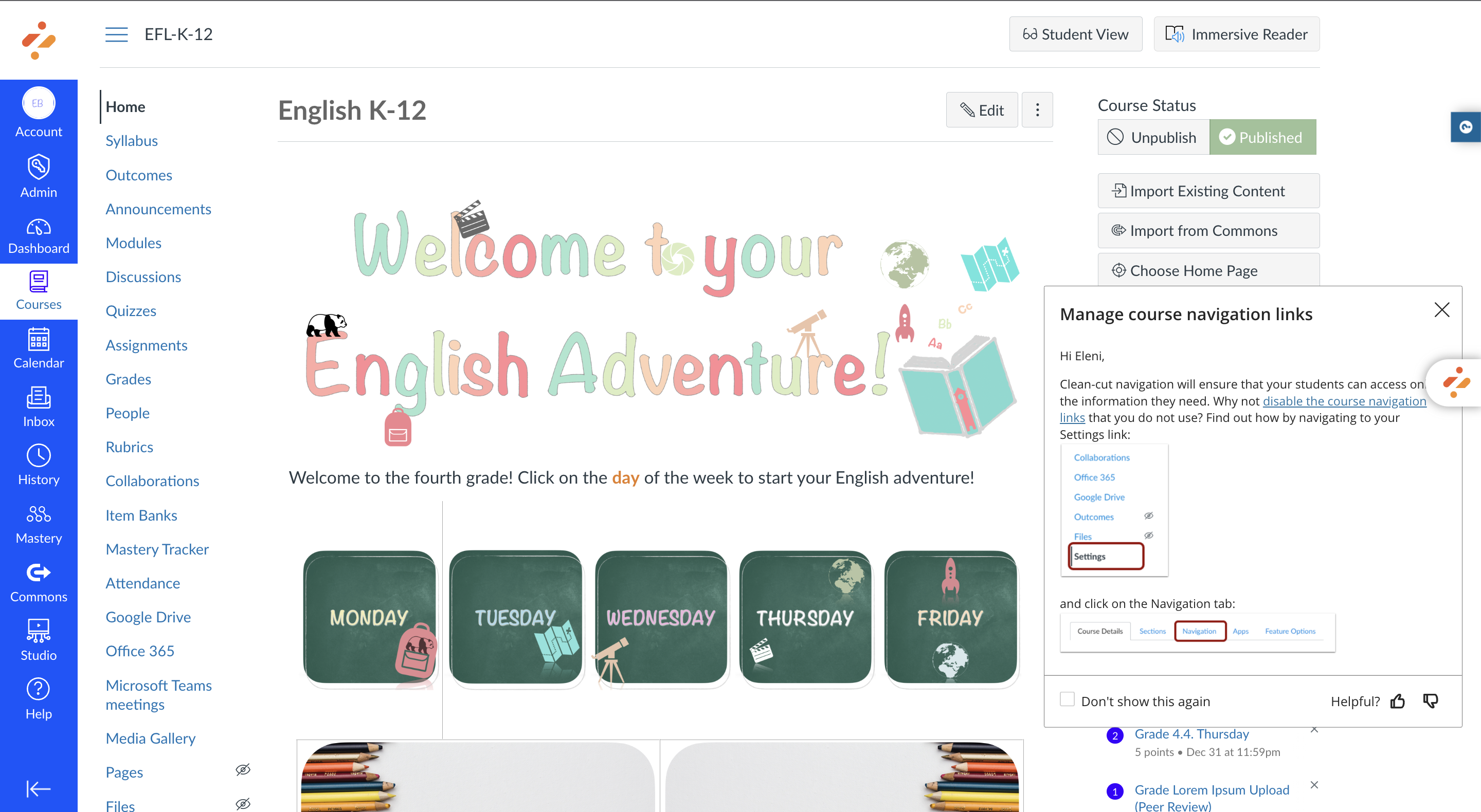Image resolution: width=1481 pixels, height=812 pixels.
Task: Dismiss the Grade Lorem Ipsum Upload to-do item
Action: point(1314,785)
